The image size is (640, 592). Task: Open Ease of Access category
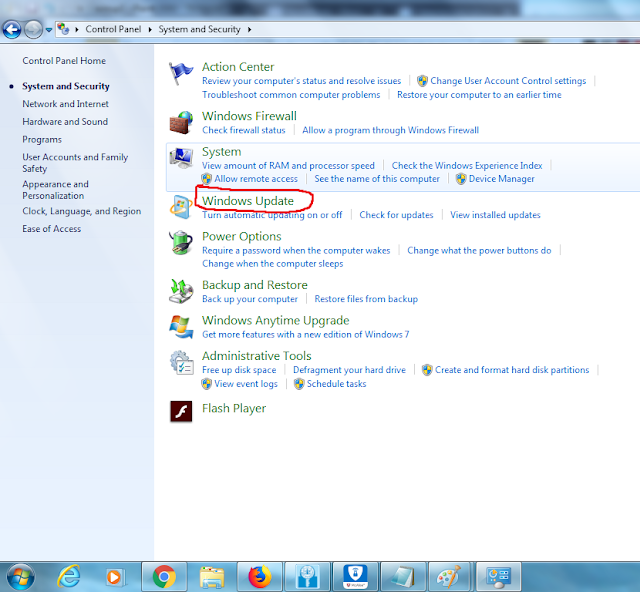51,229
